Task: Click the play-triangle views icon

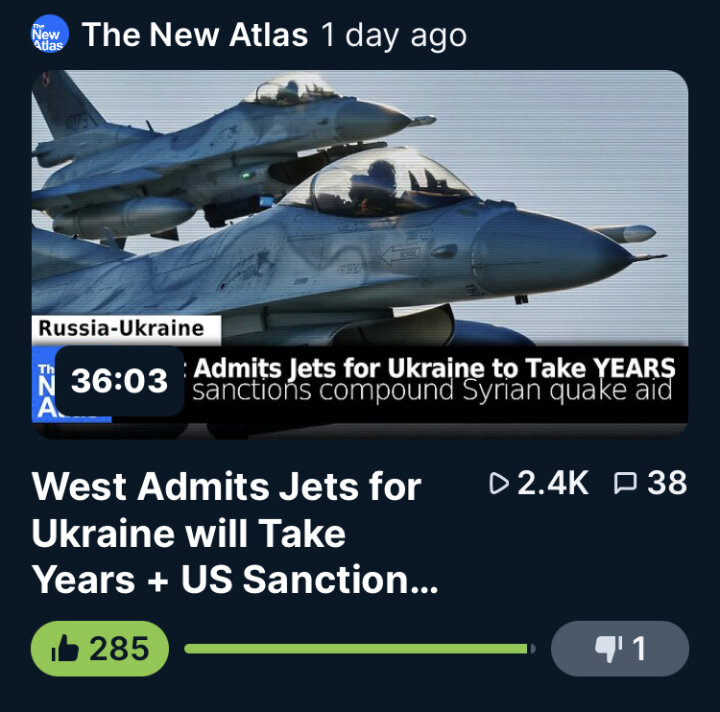Action: pyautogui.click(x=499, y=483)
